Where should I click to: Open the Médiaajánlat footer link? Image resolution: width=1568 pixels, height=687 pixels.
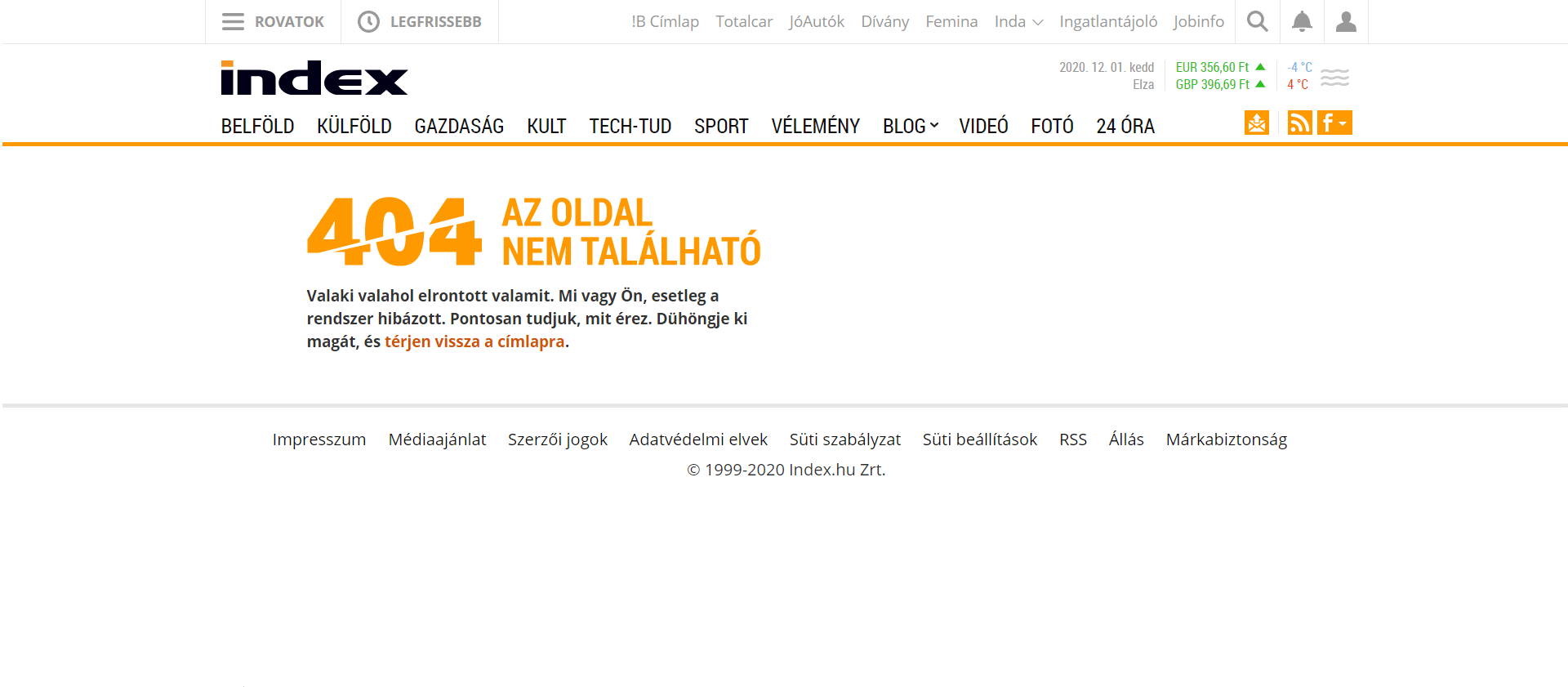click(437, 439)
